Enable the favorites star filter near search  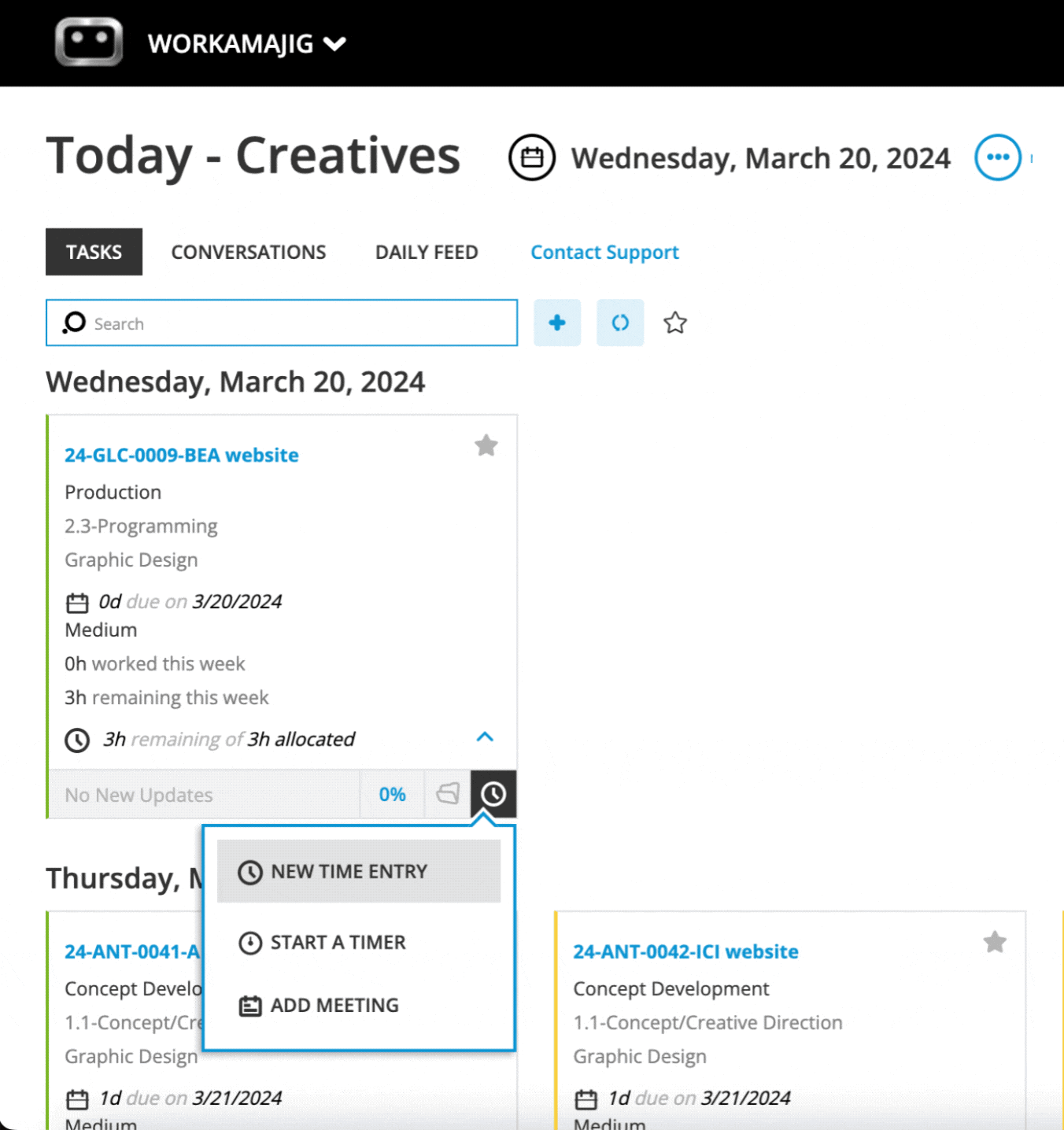click(x=675, y=323)
